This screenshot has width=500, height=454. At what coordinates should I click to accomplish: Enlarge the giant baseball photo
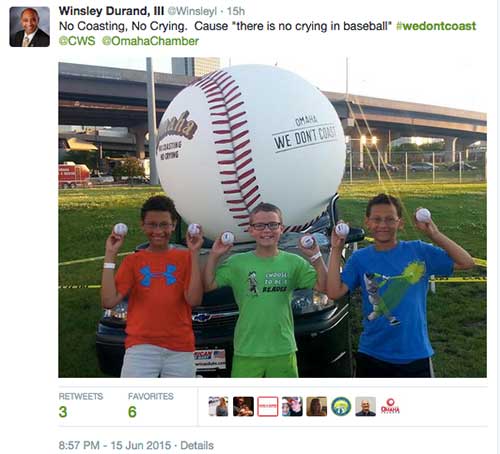[x=272, y=217]
